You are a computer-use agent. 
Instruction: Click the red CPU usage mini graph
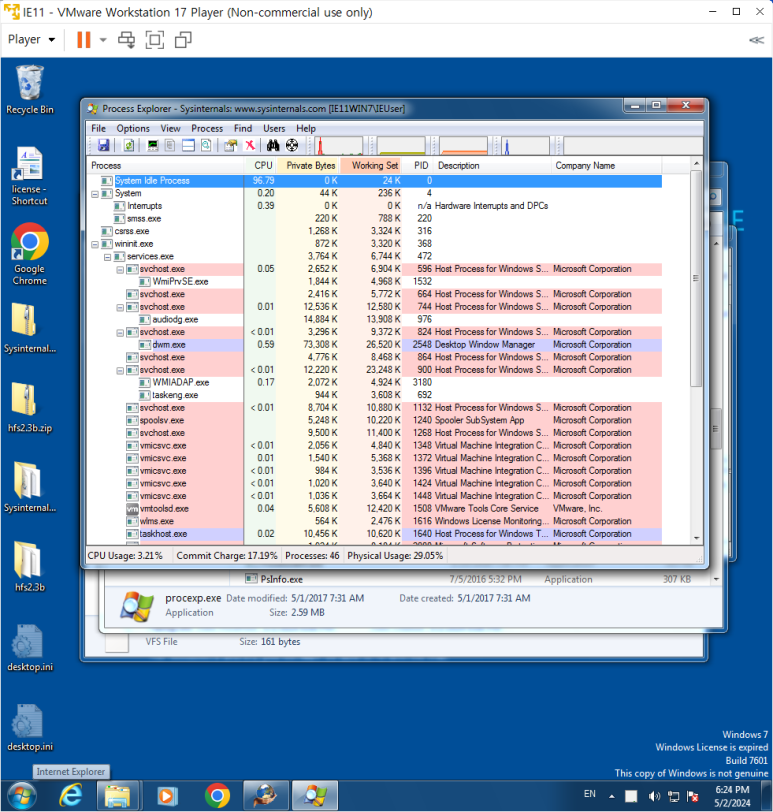click(x=339, y=146)
